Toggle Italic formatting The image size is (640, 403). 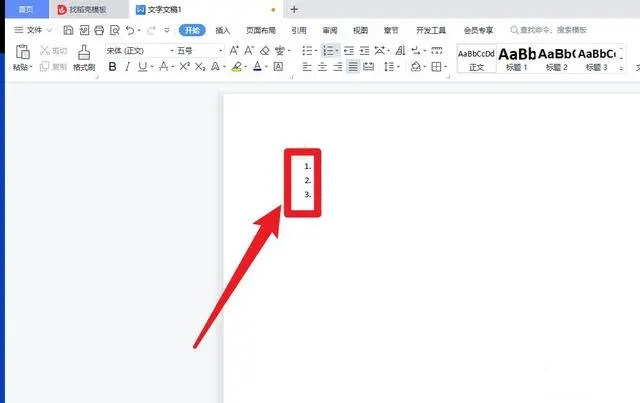(127, 66)
